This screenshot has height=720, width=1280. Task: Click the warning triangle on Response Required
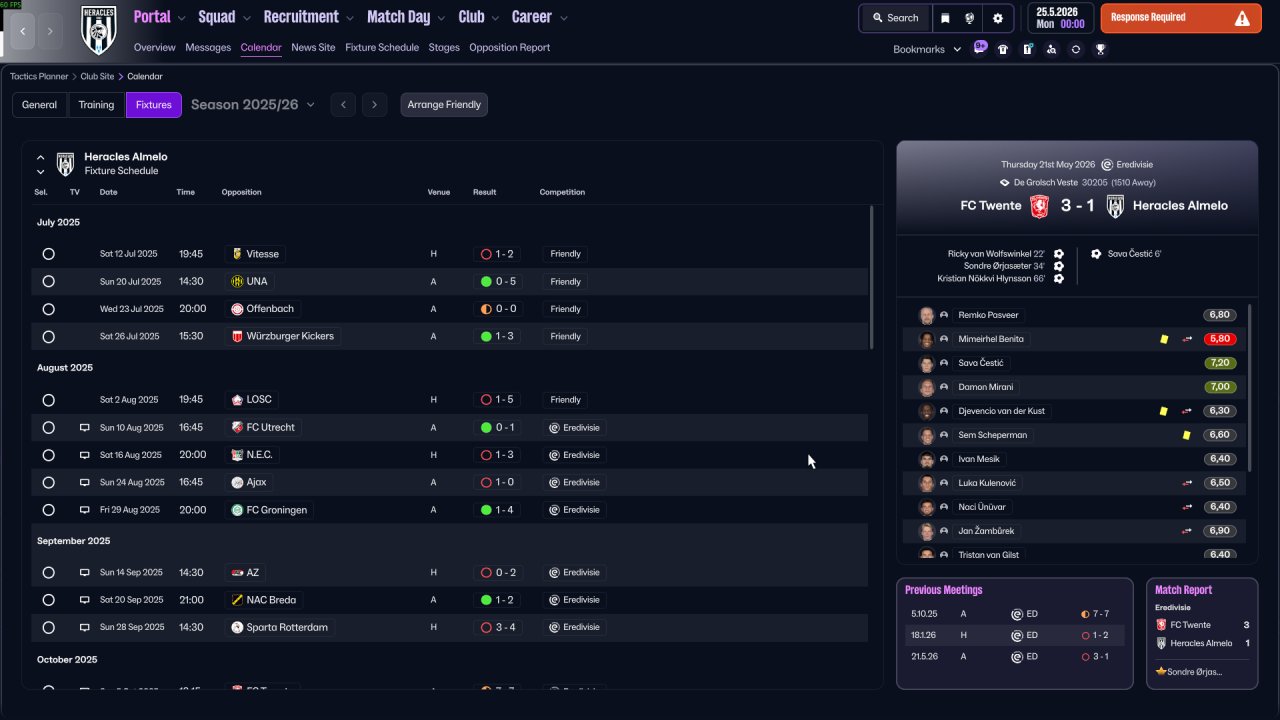(x=1242, y=18)
